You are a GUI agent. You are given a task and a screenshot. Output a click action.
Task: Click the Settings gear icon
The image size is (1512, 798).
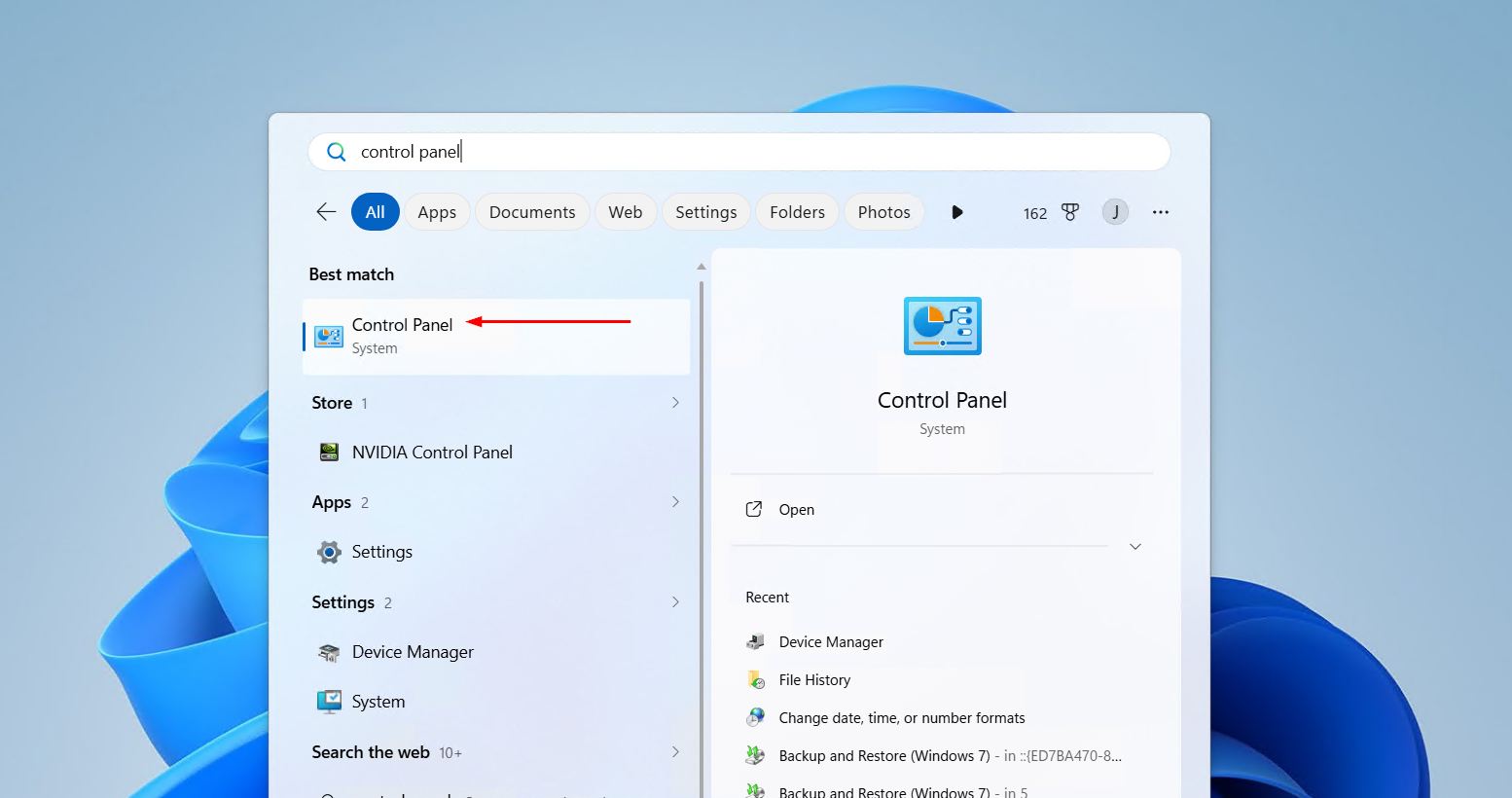pos(329,553)
